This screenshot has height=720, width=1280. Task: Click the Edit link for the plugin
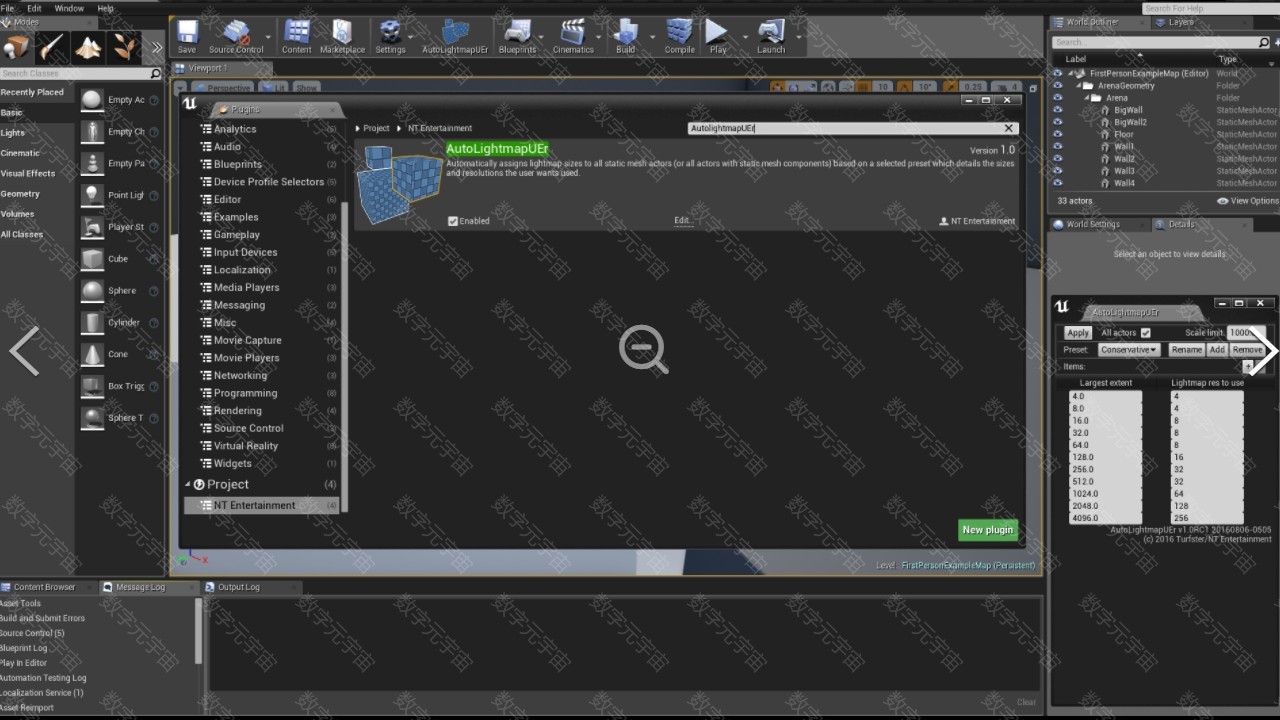click(x=682, y=221)
